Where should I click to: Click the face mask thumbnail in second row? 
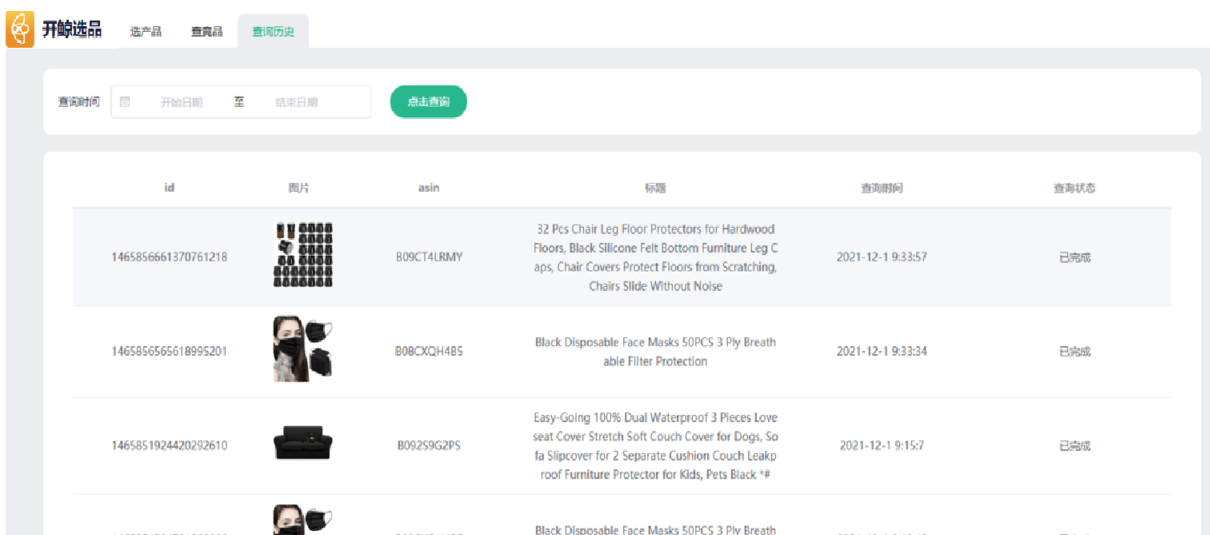[302, 350]
